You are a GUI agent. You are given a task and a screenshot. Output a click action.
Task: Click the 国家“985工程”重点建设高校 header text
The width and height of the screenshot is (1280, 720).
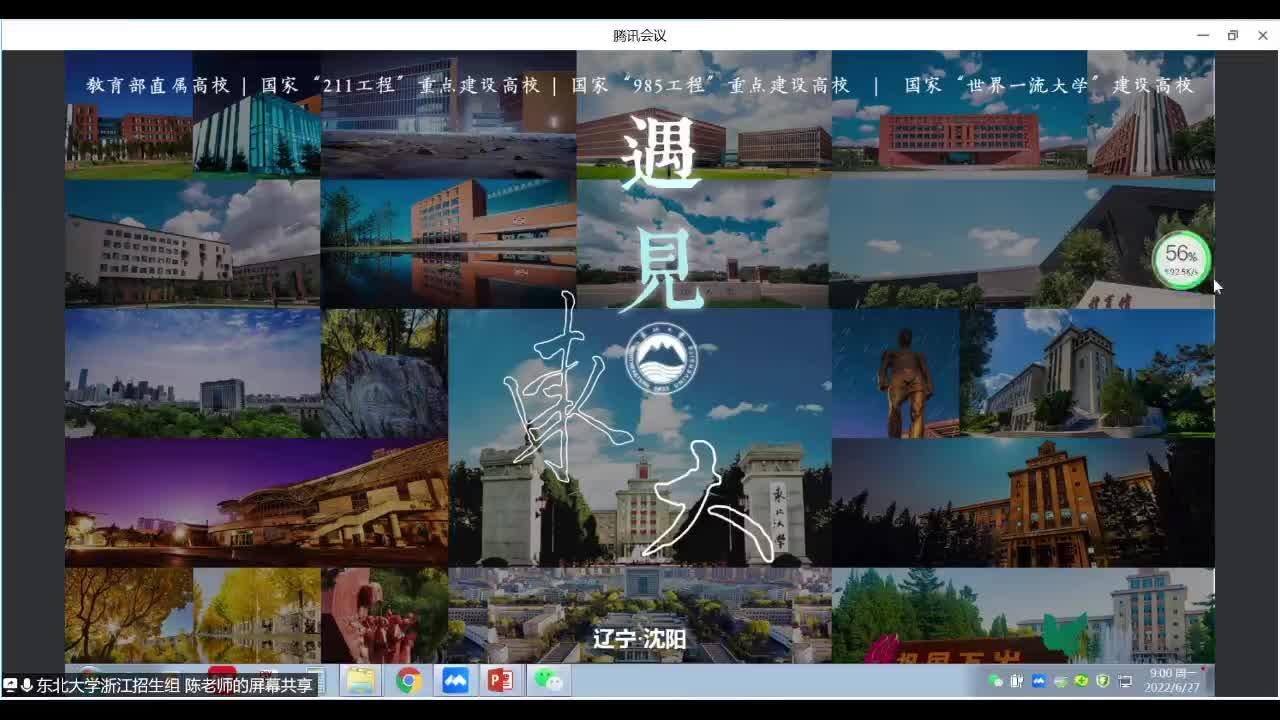point(711,85)
